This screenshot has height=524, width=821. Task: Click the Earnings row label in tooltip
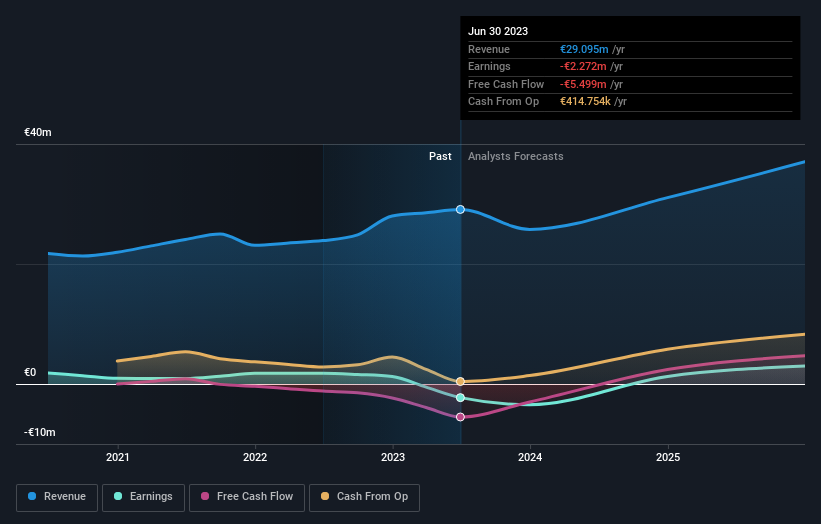489,66
